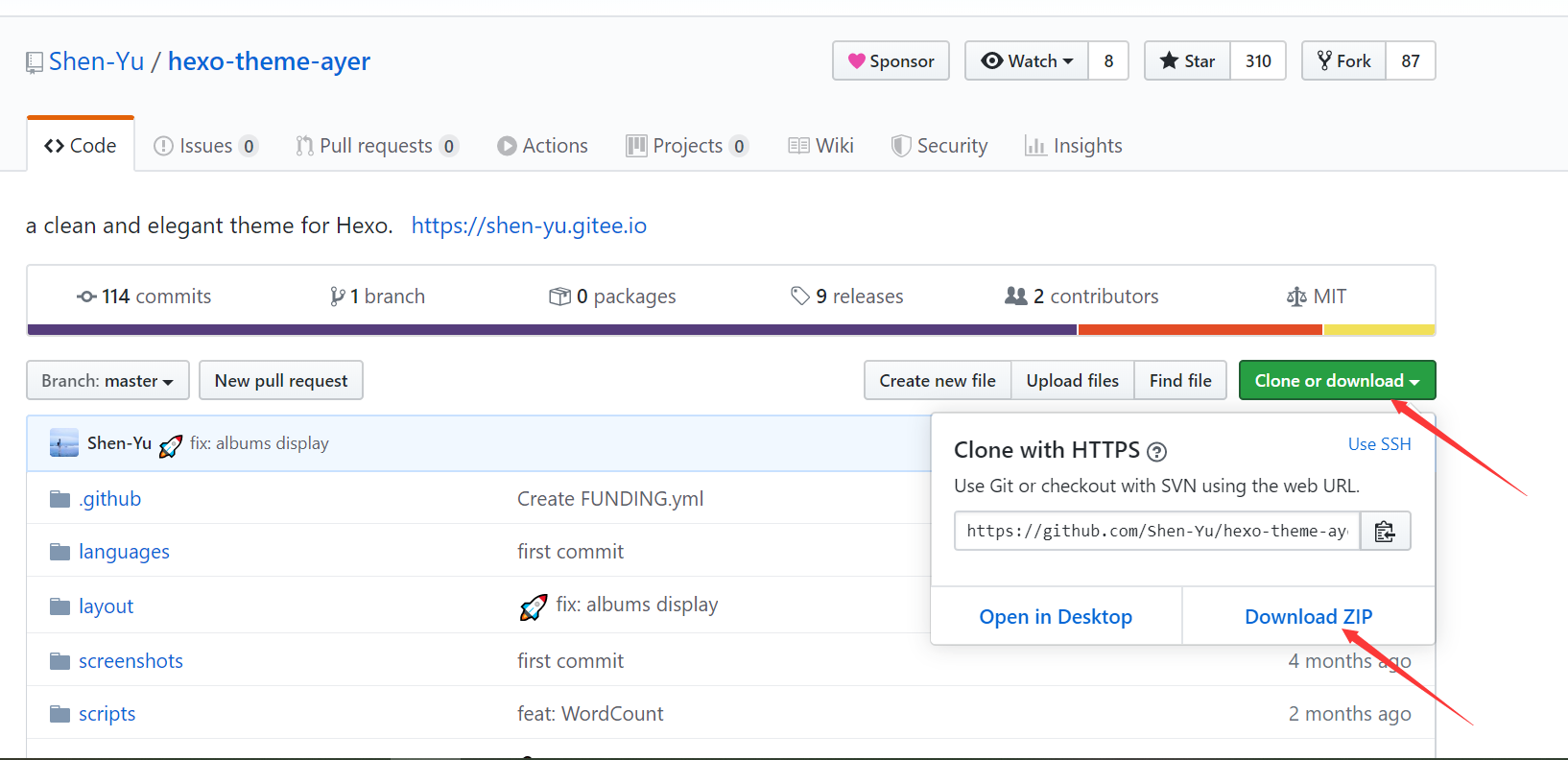This screenshot has width=1568, height=760.
Task: Click Open in Desktop
Action: tap(1056, 616)
